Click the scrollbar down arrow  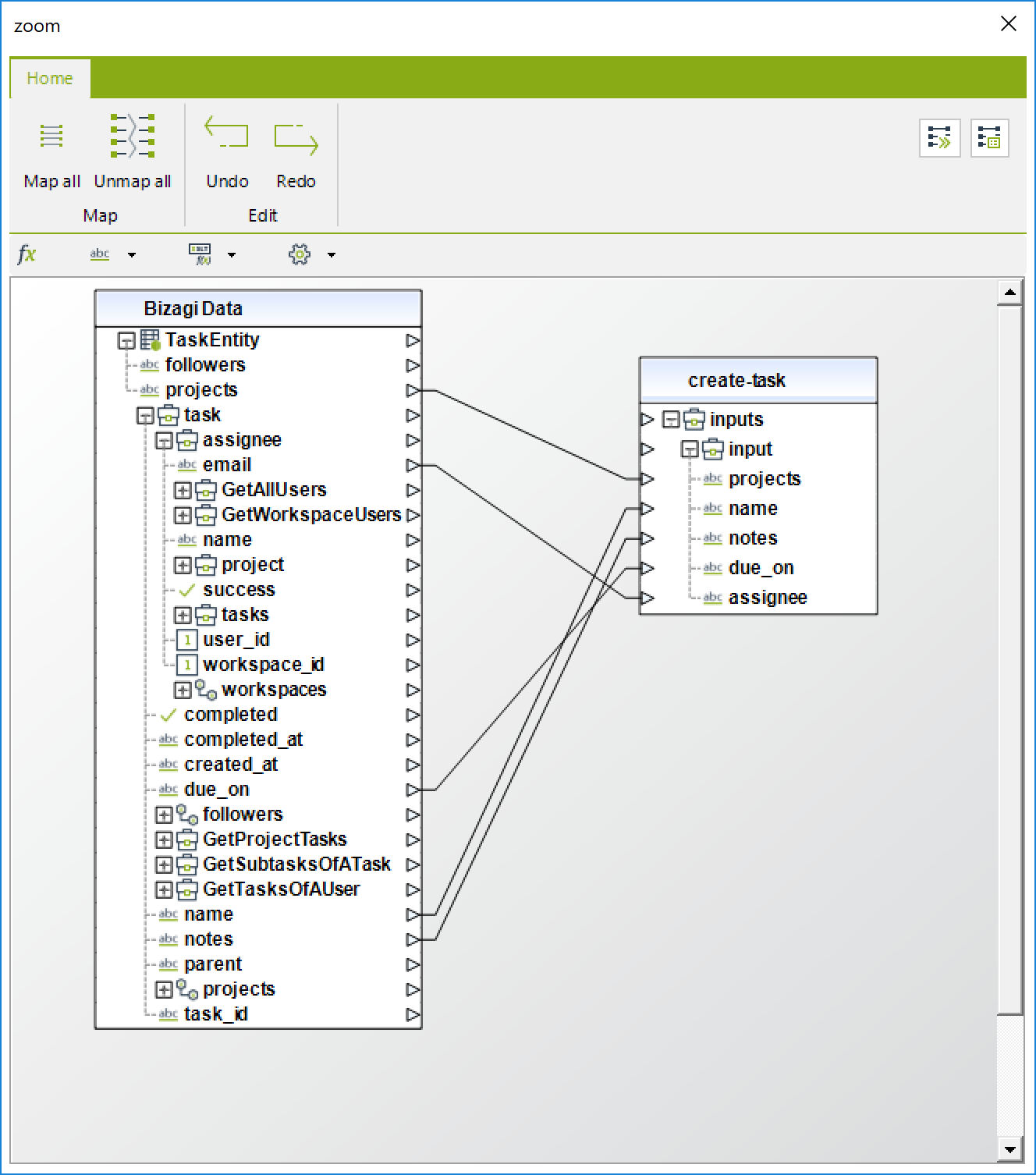point(1009,1149)
